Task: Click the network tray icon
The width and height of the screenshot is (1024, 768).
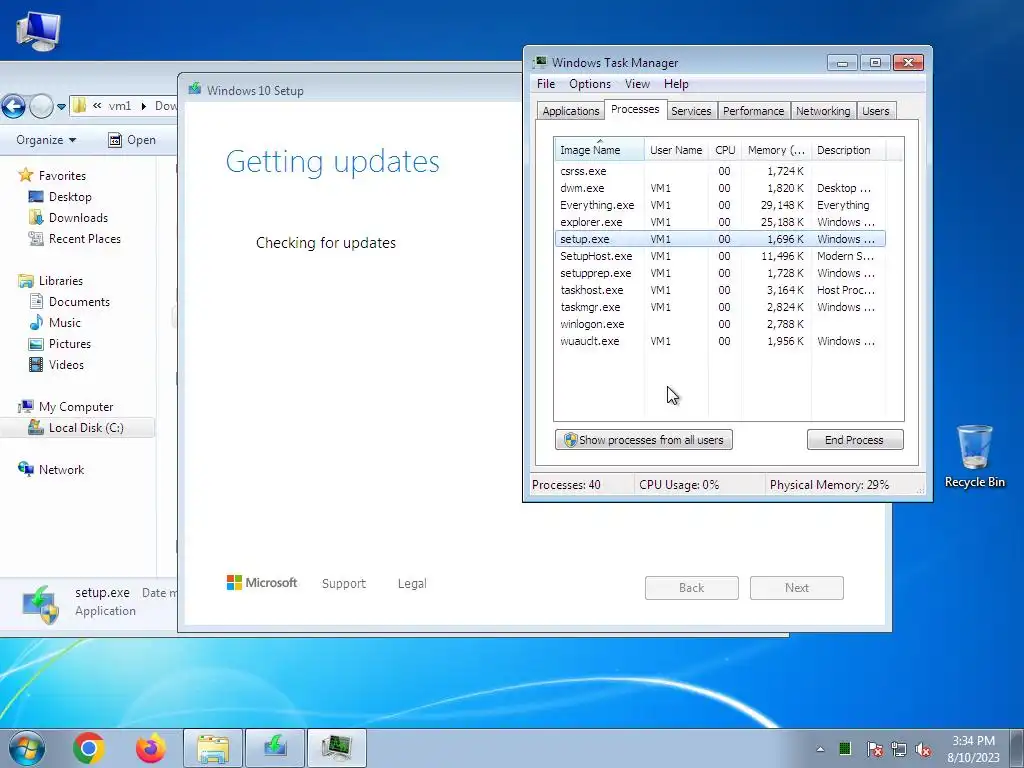Action: (899, 749)
